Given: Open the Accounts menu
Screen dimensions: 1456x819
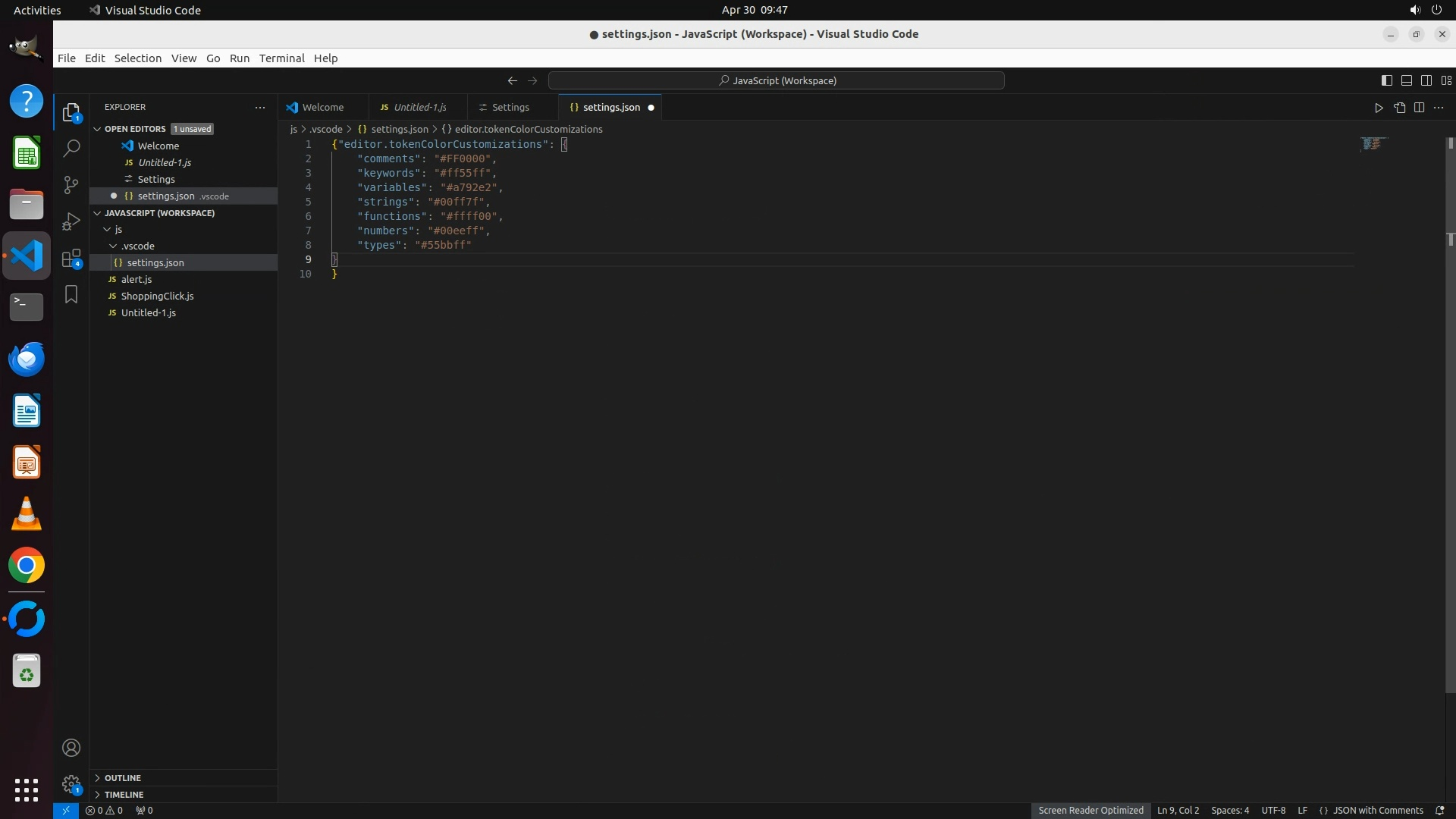Looking at the screenshot, I should coord(71,748).
